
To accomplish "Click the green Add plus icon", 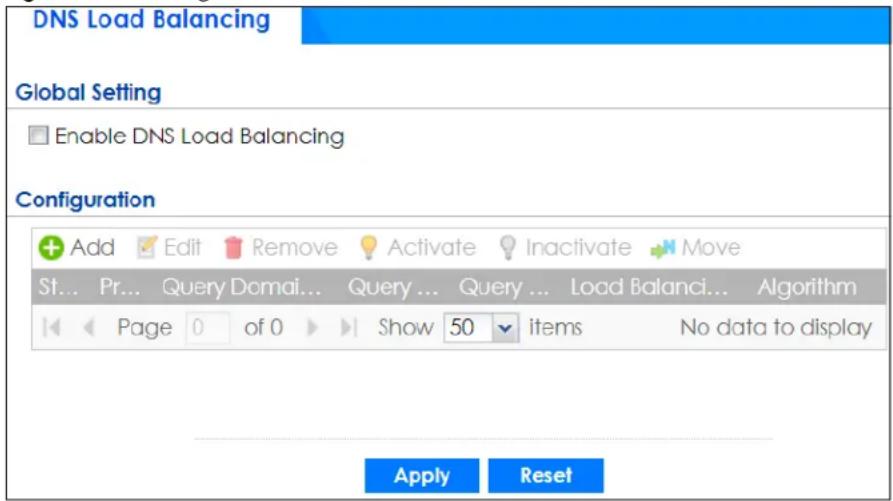I will (x=51, y=248).
